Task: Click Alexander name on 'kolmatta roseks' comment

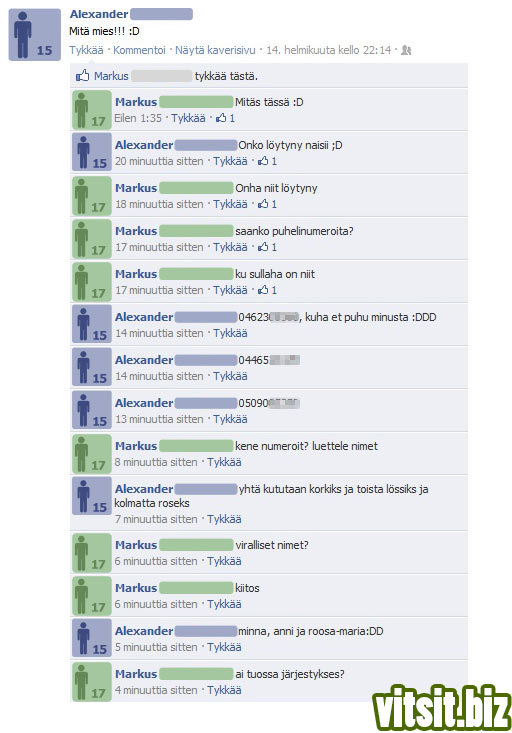Action: (144, 489)
